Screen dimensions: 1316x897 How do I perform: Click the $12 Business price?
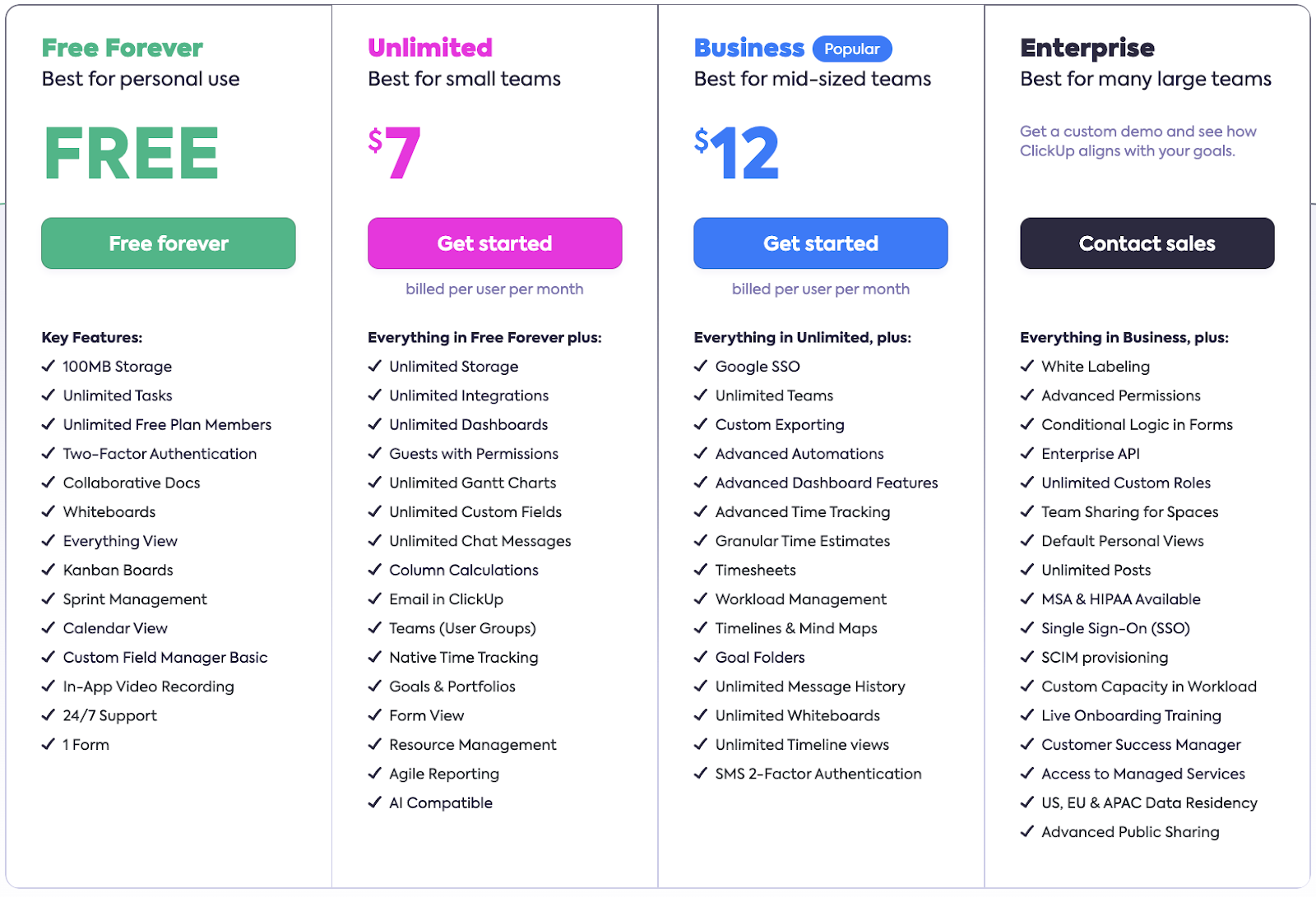[737, 153]
